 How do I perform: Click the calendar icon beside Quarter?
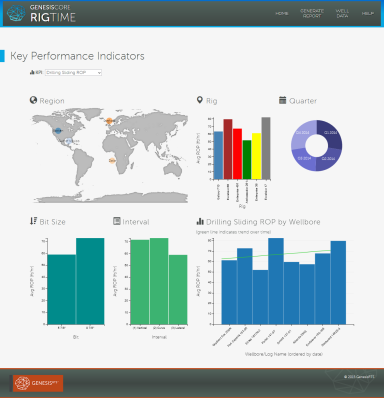point(283,100)
